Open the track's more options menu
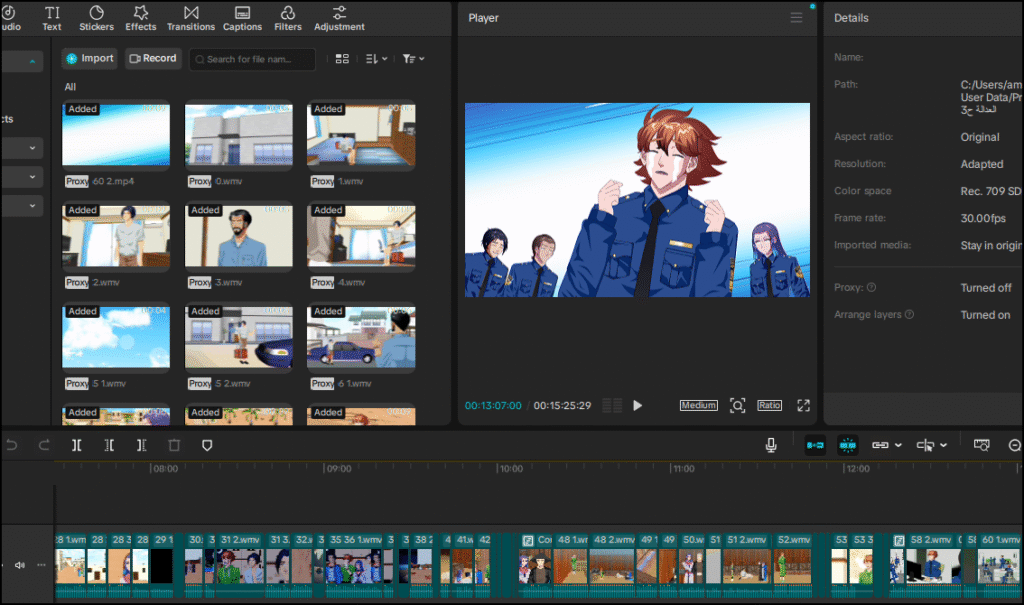The height and width of the screenshot is (605, 1024). 41,565
